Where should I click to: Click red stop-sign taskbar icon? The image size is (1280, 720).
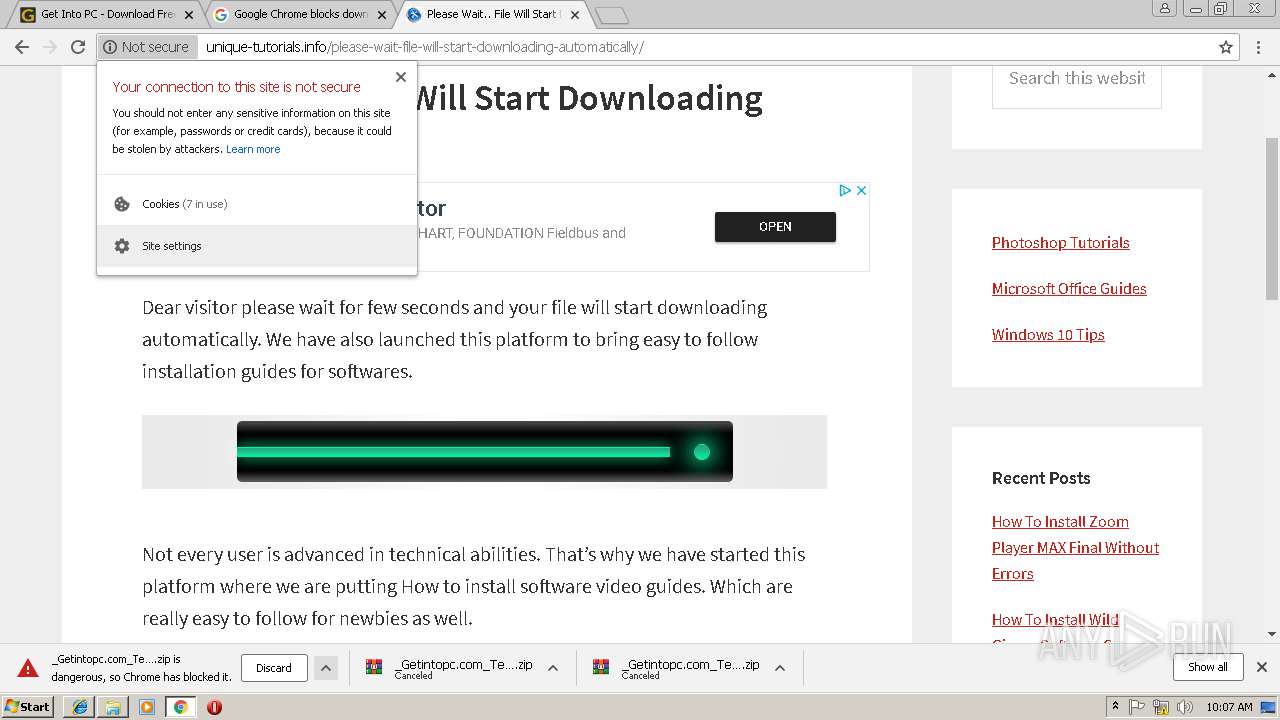pyautogui.click(x=214, y=707)
